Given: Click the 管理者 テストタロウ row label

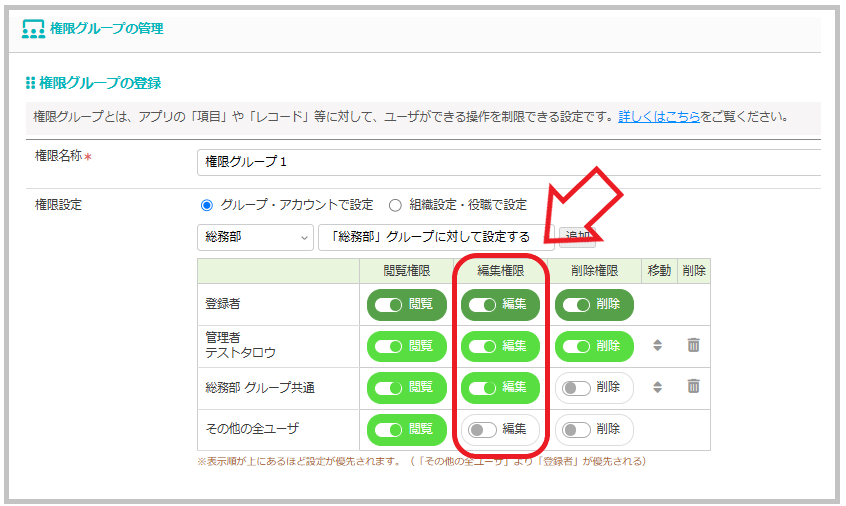Looking at the screenshot, I should coord(241,345).
